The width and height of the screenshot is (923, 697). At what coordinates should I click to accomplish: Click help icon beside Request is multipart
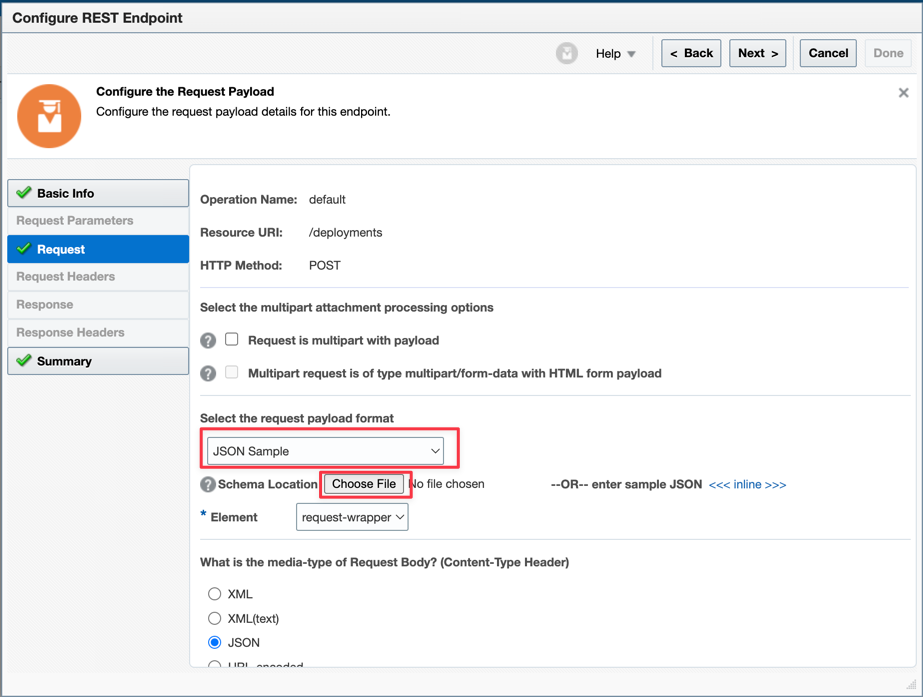pos(208,341)
